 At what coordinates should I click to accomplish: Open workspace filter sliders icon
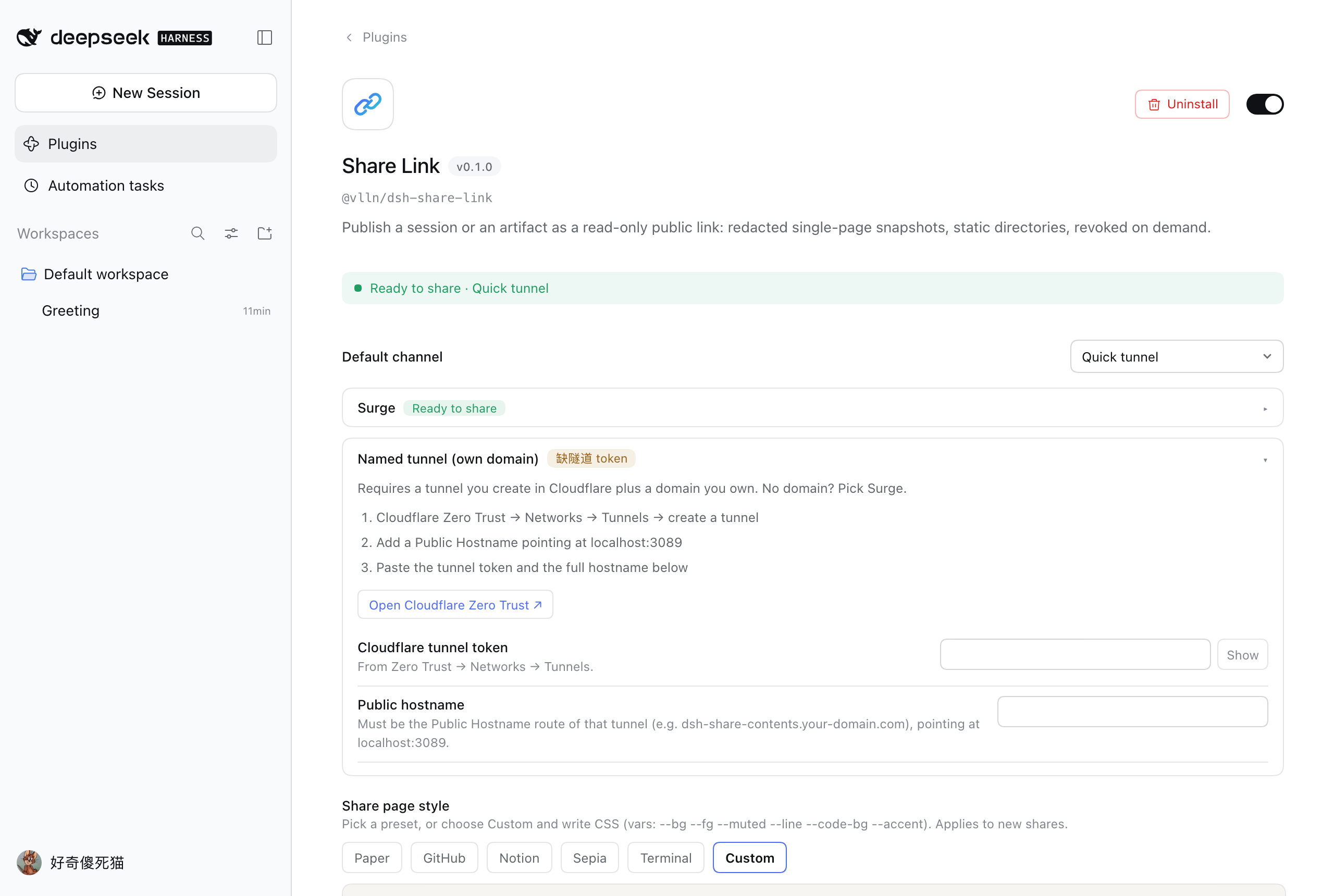231,233
